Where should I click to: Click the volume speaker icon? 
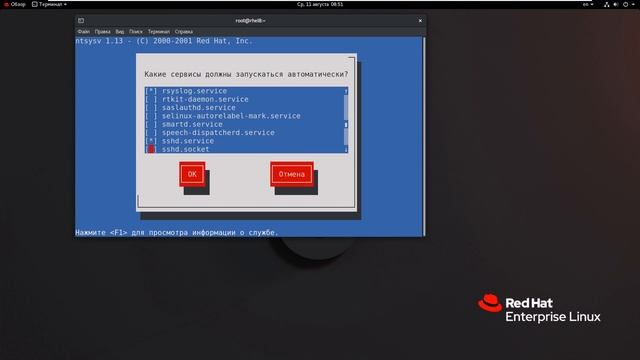click(616, 4)
